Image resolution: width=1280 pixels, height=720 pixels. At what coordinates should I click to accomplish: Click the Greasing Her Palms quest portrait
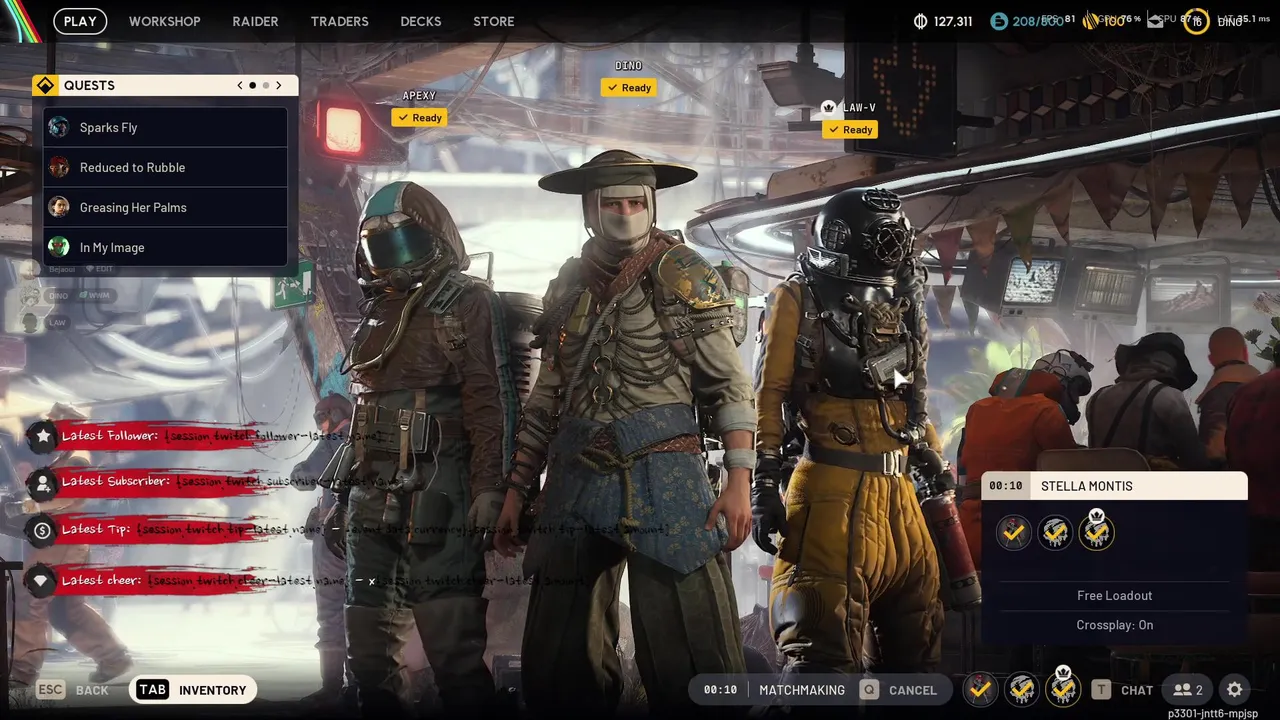(x=59, y=207)
